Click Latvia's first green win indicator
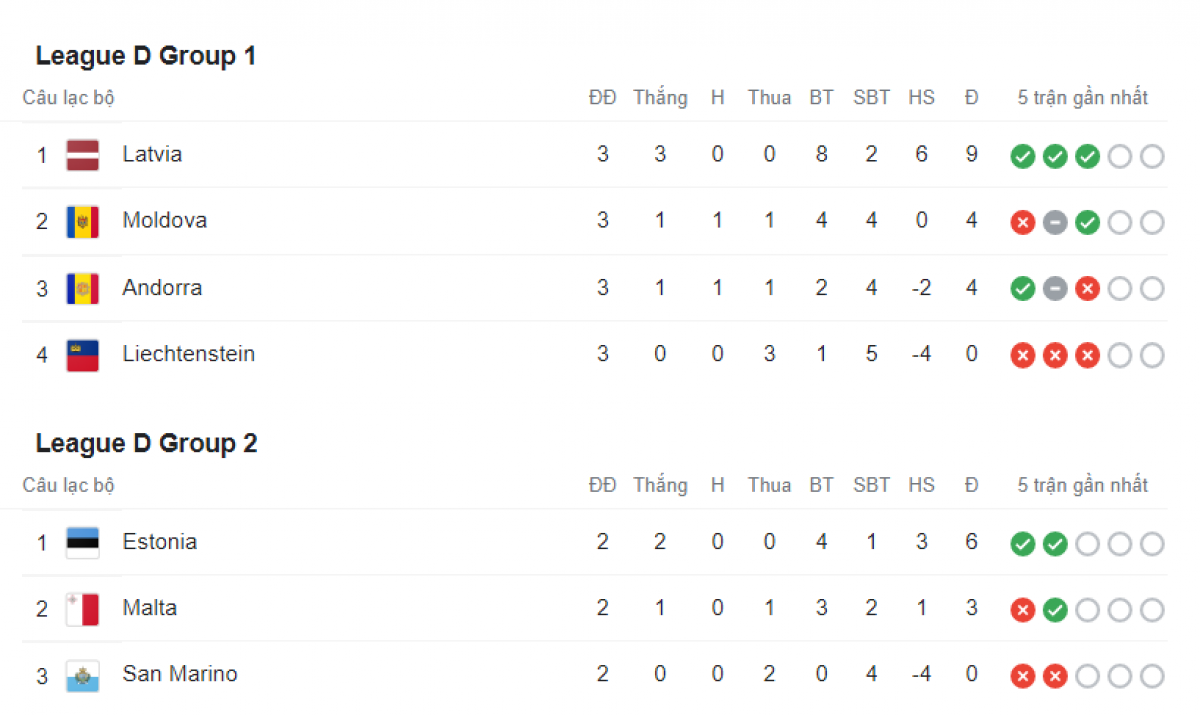1200x715 pixels. [x=1022, y=156]
